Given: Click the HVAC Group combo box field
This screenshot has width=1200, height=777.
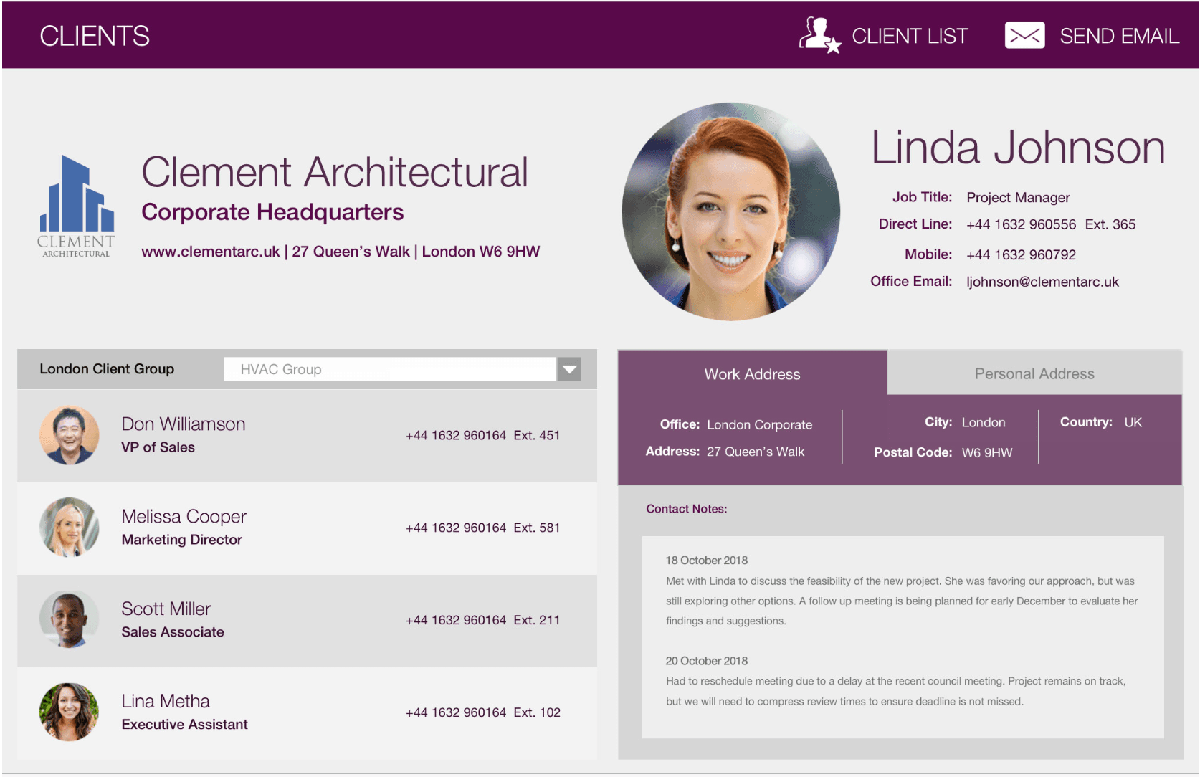Looking at the screenshot, I should [x=402, y=369].
